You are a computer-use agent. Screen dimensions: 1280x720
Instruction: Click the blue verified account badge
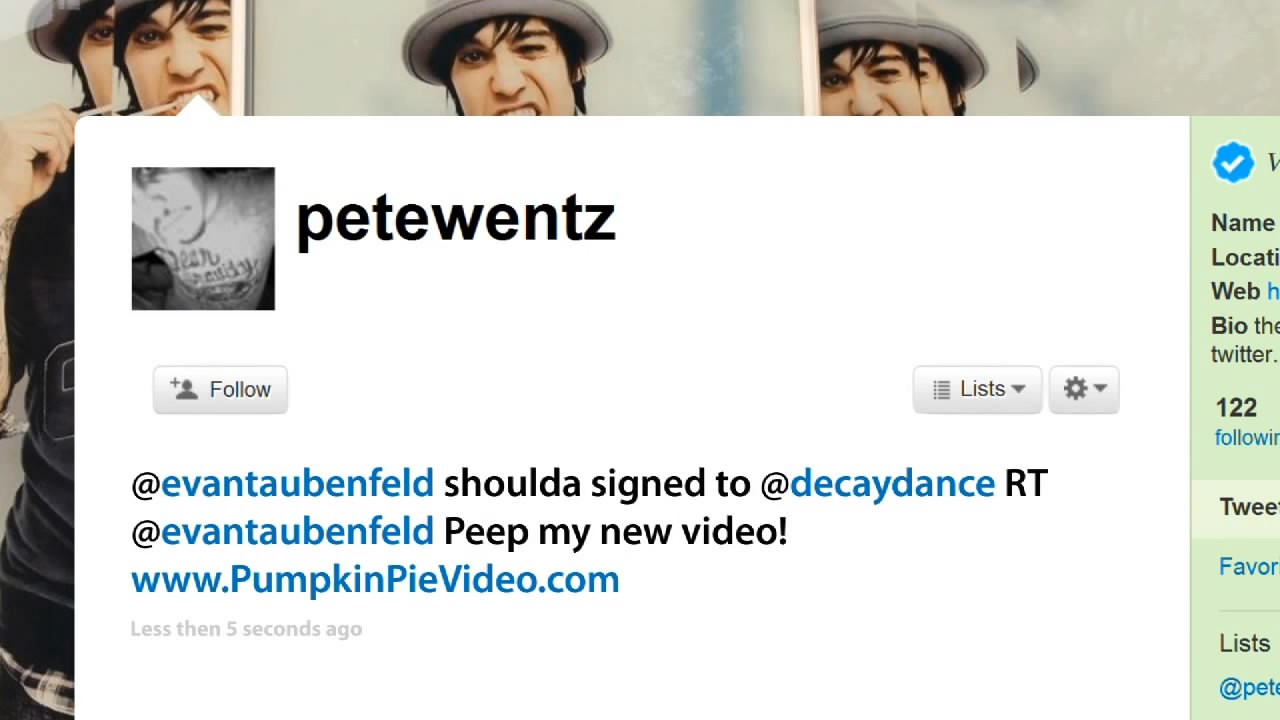point(1232,162)
